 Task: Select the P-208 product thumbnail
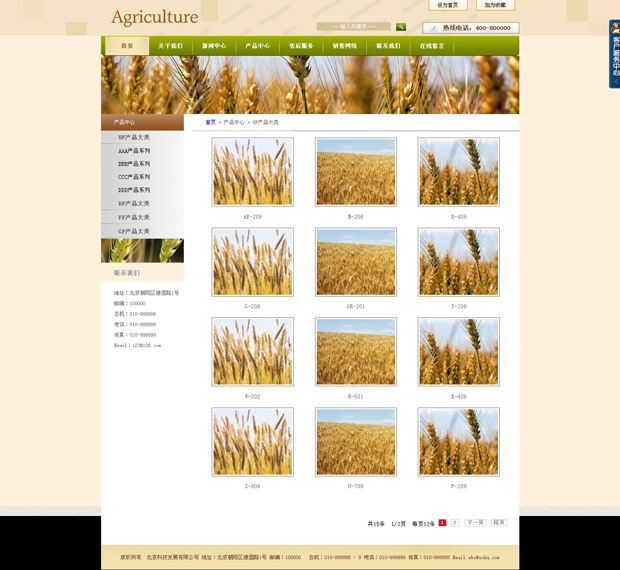tap(458, 442)
